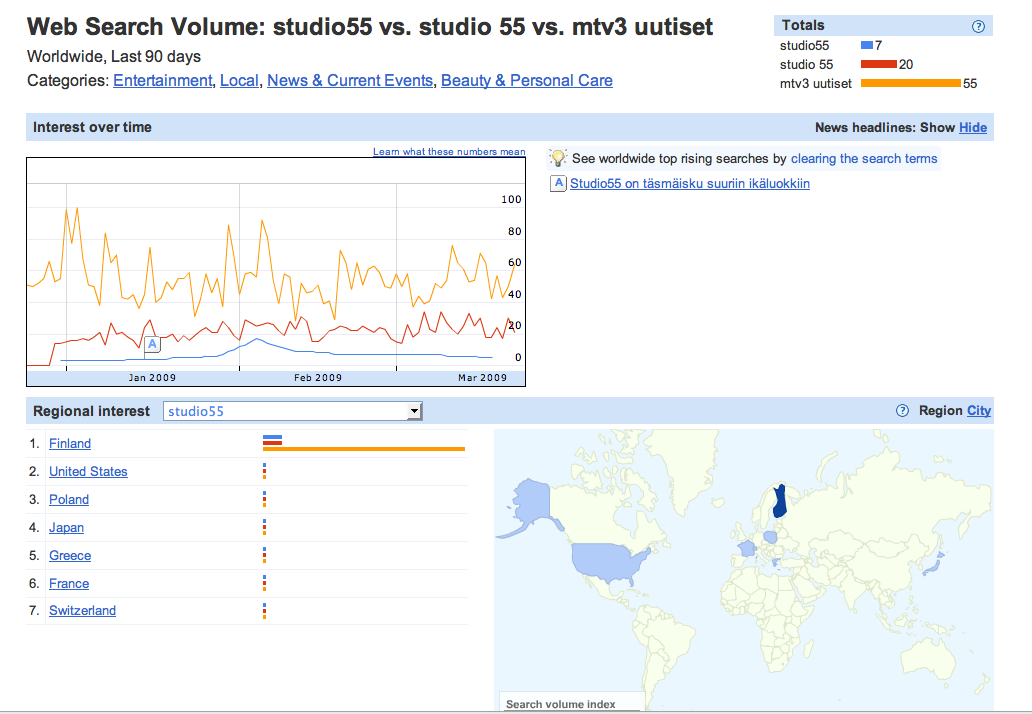Open the studio55 regional interest dropdown
Image resolution: width=1032 pixels, height=714 pixels.
coord(292,411)
